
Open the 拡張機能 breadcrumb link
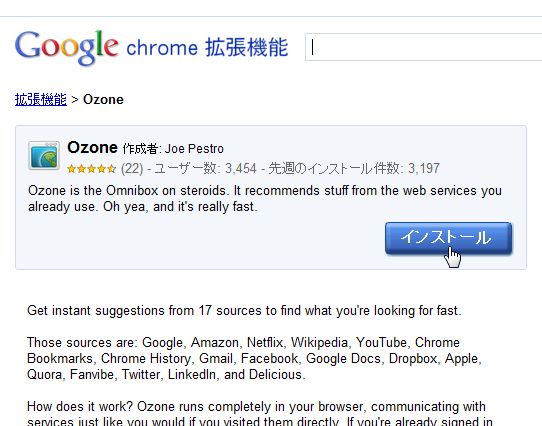(41, 100)
